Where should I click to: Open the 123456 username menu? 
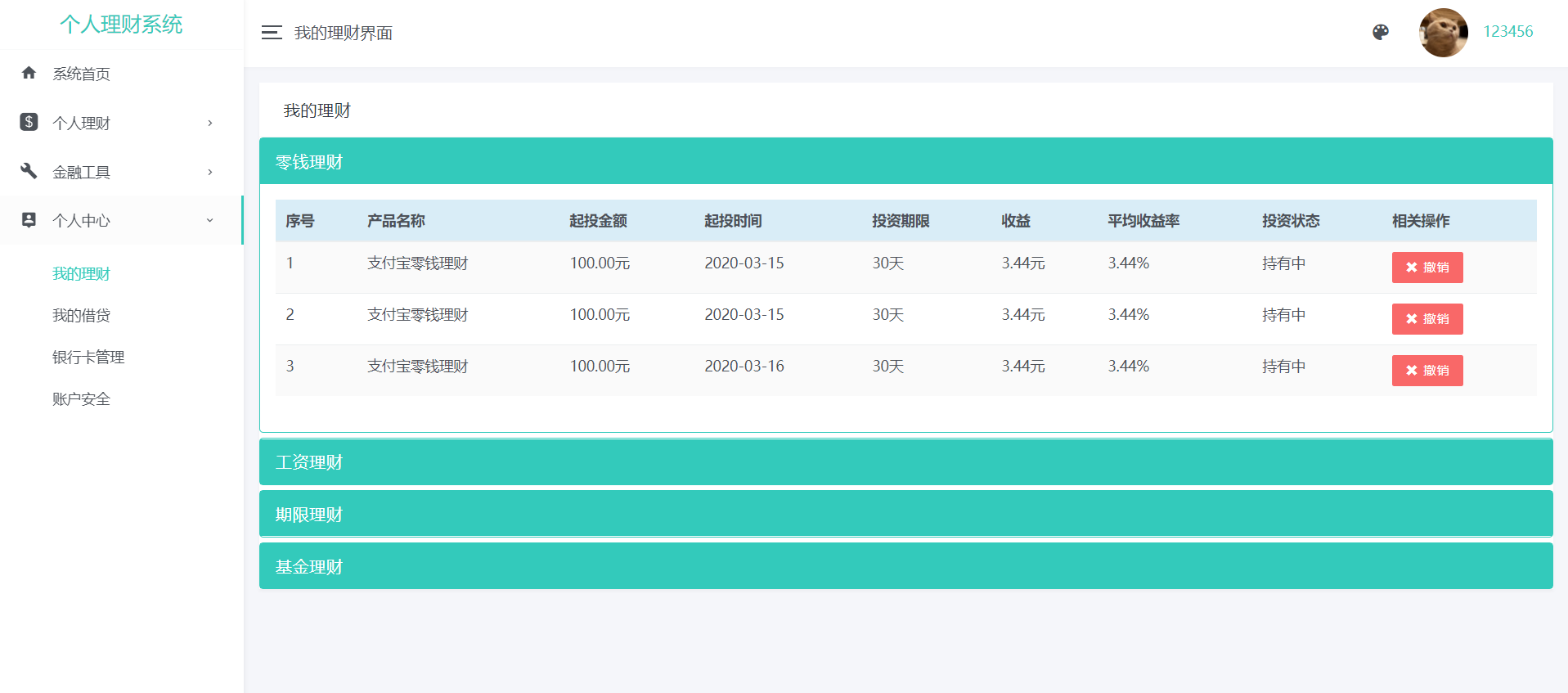[1508, 32]
